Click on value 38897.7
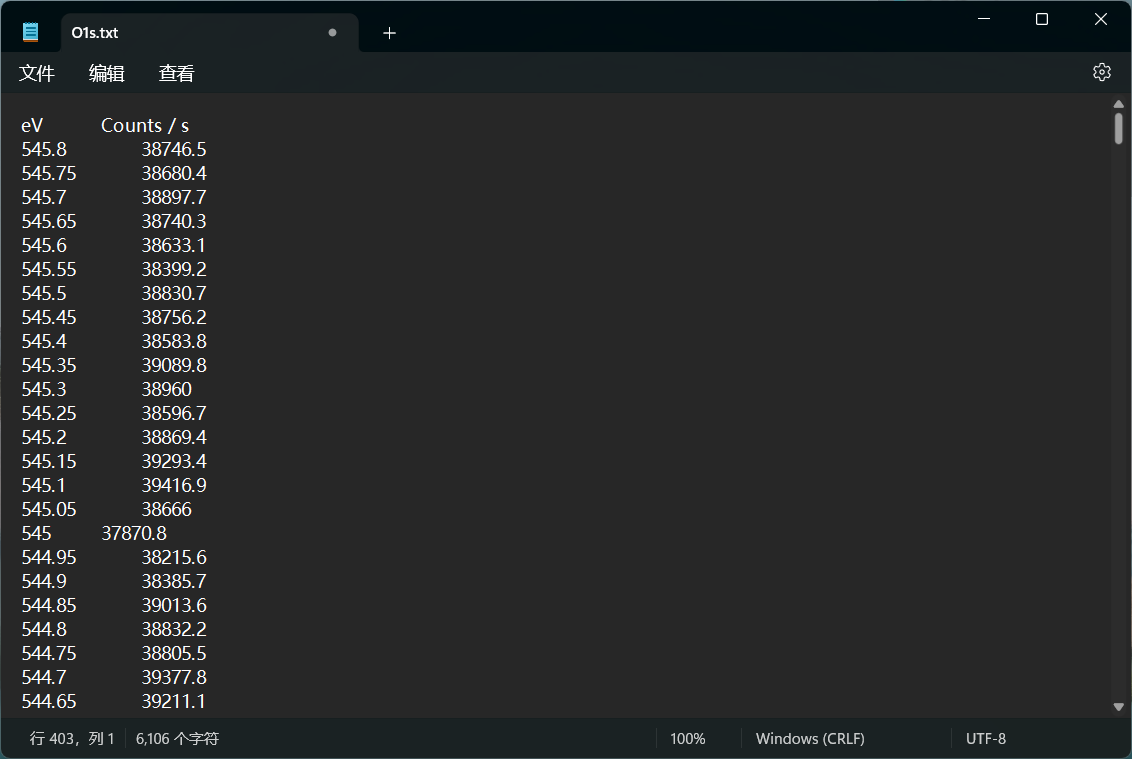 [x=174, y=197]
